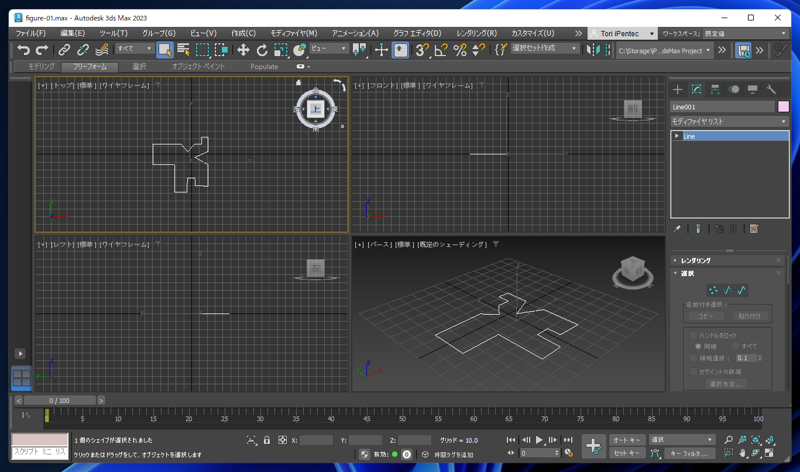This screenshot has height=472, width=800.
Task: Open the Display command panel tab
Action: (753, 90)
